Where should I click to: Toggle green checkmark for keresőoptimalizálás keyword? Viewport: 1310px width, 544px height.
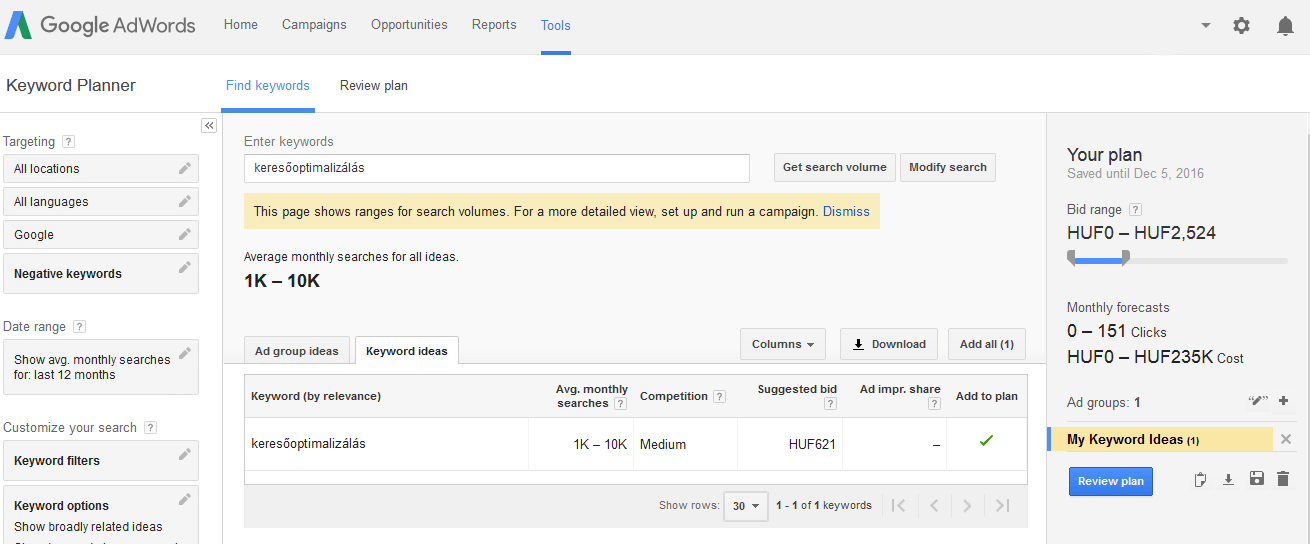[986, 440]
